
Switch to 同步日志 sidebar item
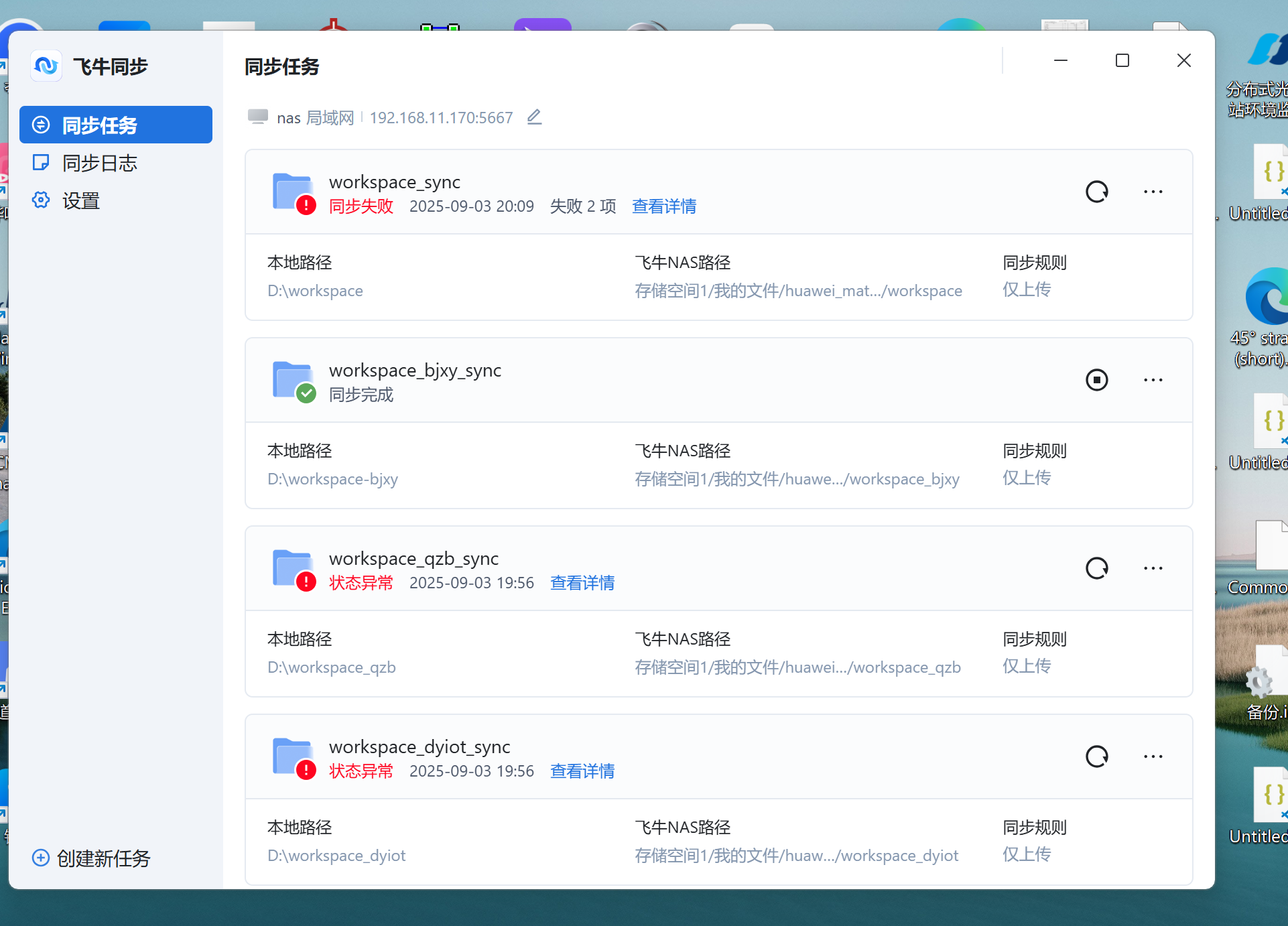pos(99,163)
